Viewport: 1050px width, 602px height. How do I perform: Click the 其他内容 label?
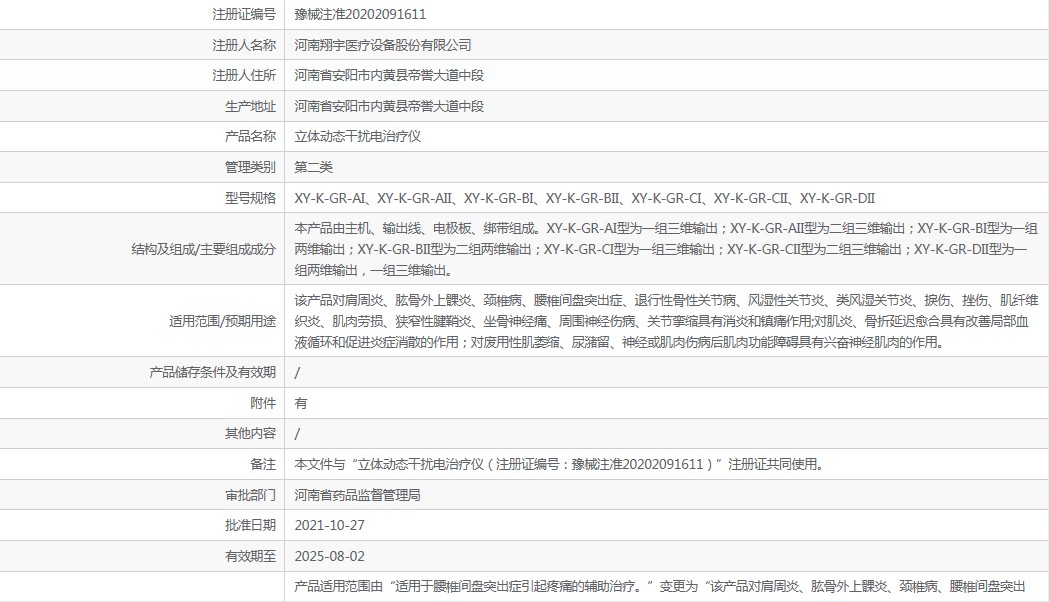coord(250,433)
